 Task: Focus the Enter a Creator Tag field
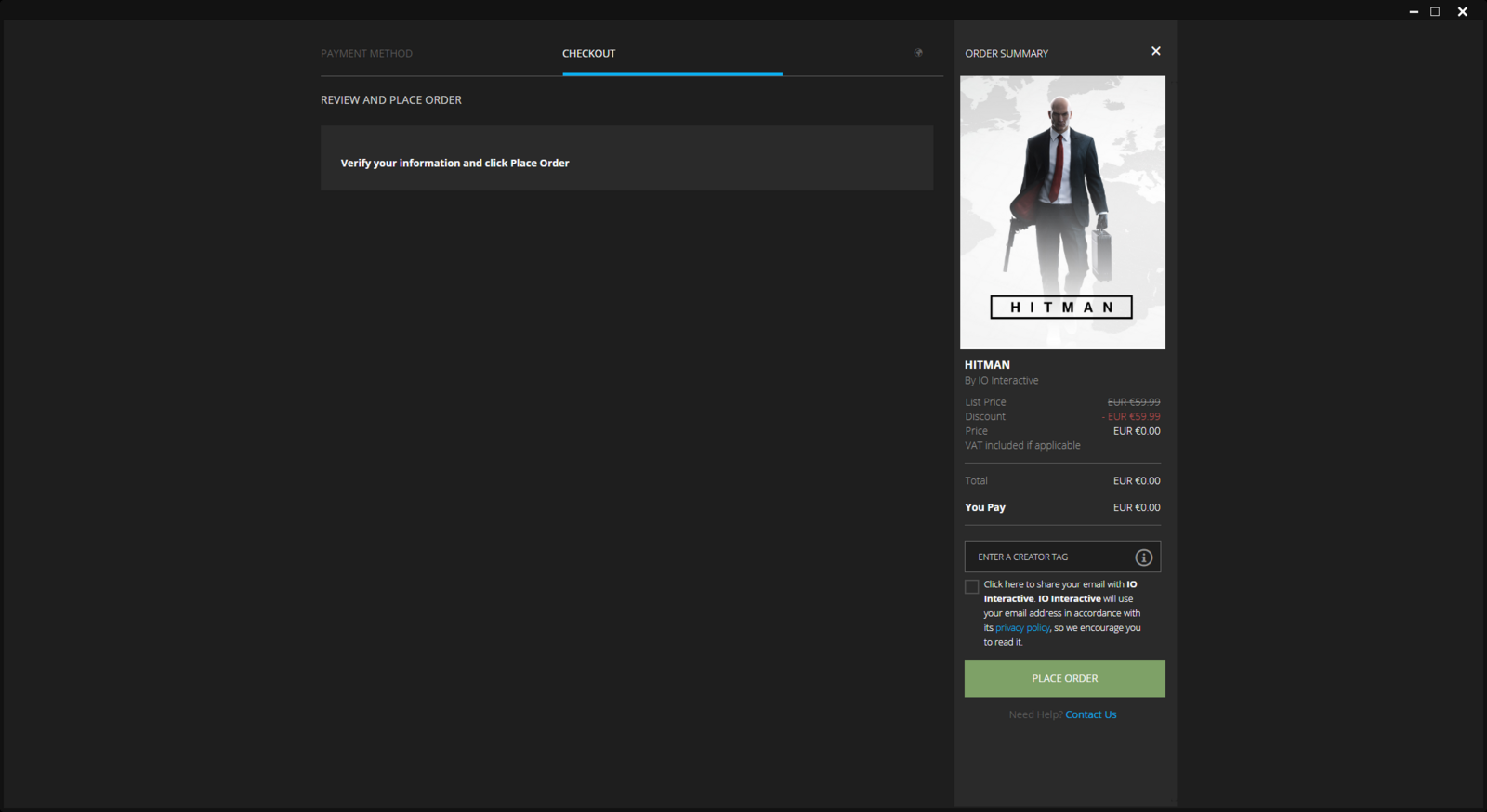tap(1046, 557)
